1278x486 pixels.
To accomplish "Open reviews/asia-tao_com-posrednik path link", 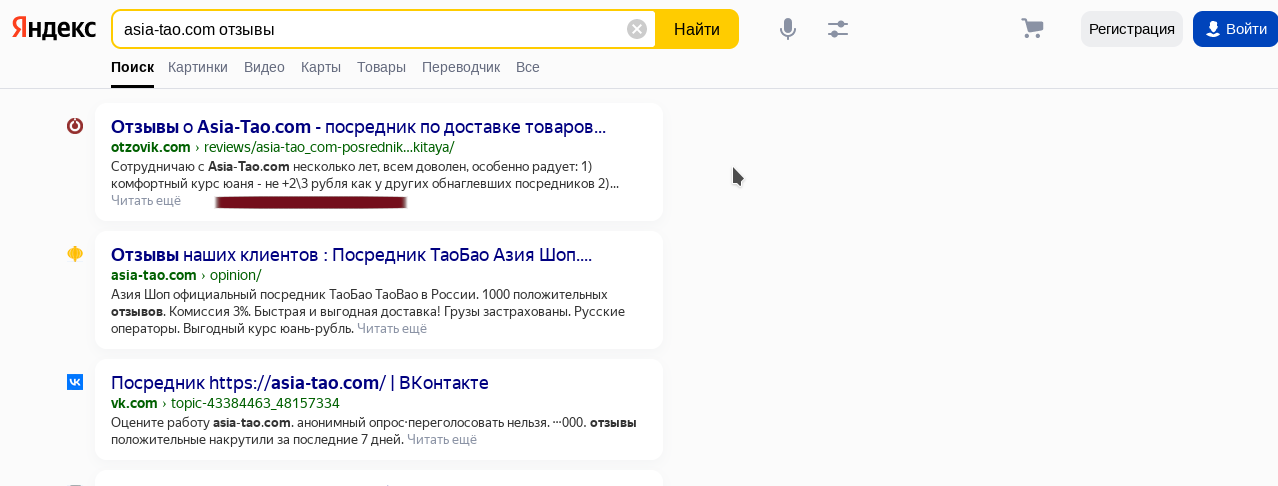I will pyautogui.click(x=329, y=147).
